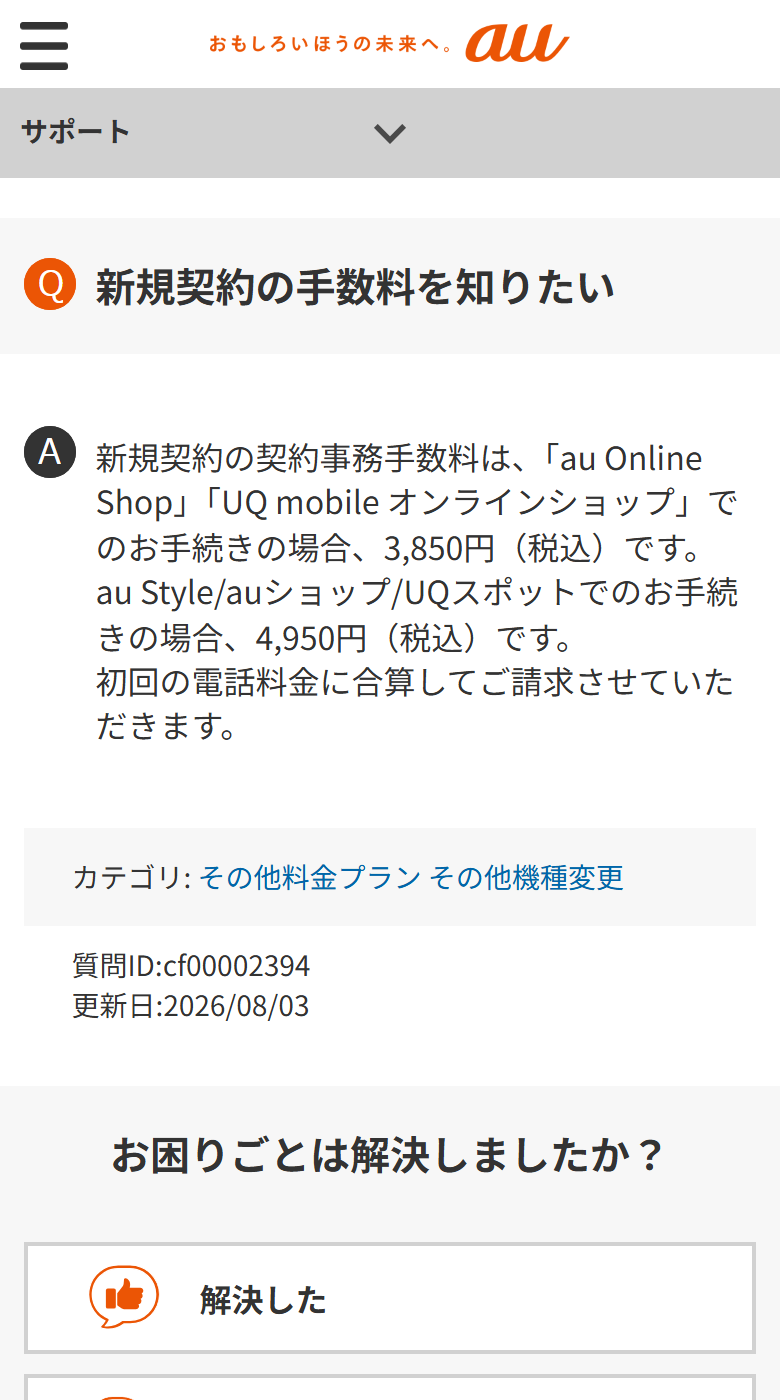Open the hamburger menu icon
Viewport: 780px width, 1400px height.
pos(44,46)
